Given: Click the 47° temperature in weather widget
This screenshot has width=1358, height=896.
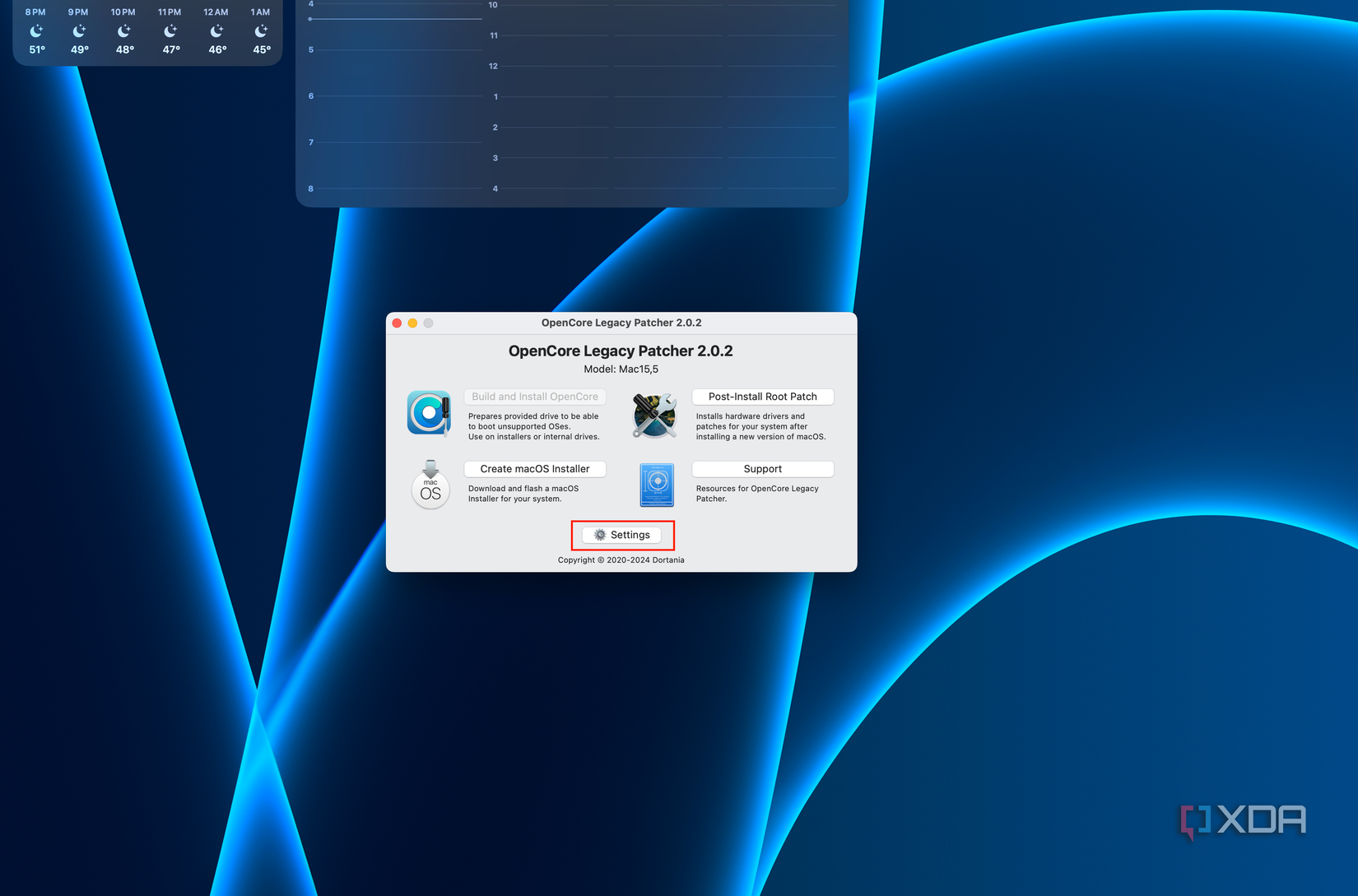Looking at the screenshot, I should coord(171,50).
